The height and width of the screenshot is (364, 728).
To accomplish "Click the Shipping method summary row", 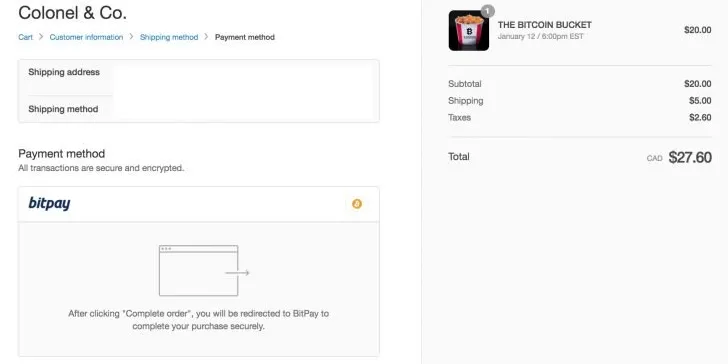I will 199,109.
